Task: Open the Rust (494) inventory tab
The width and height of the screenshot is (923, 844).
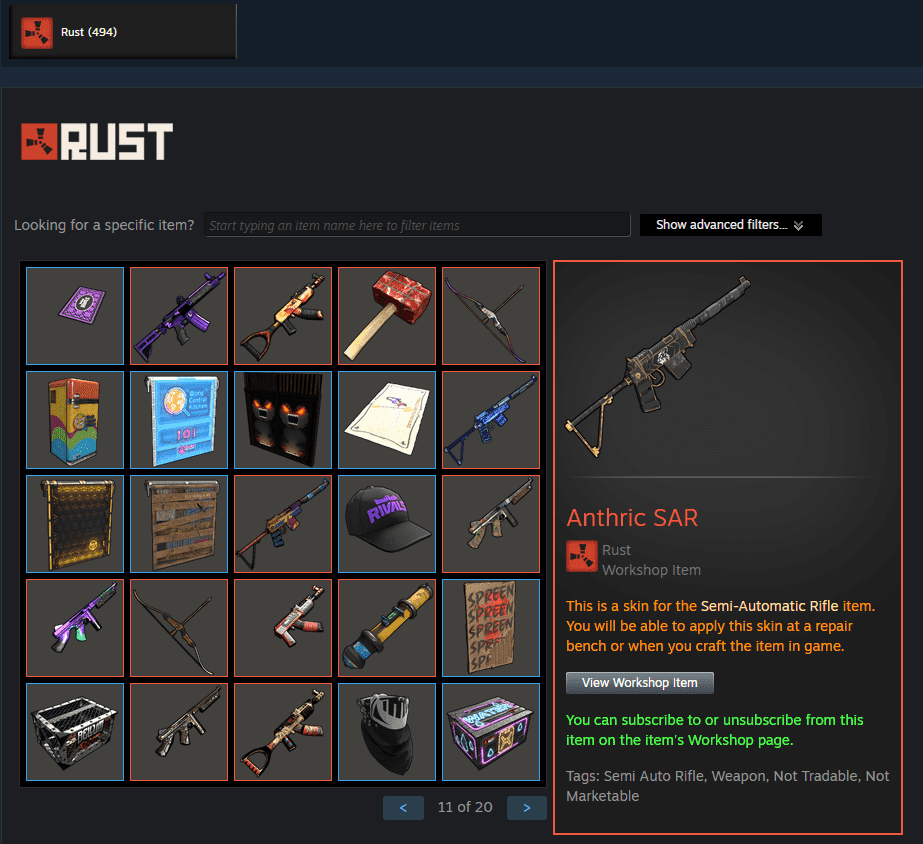Action: click(122, 32)
